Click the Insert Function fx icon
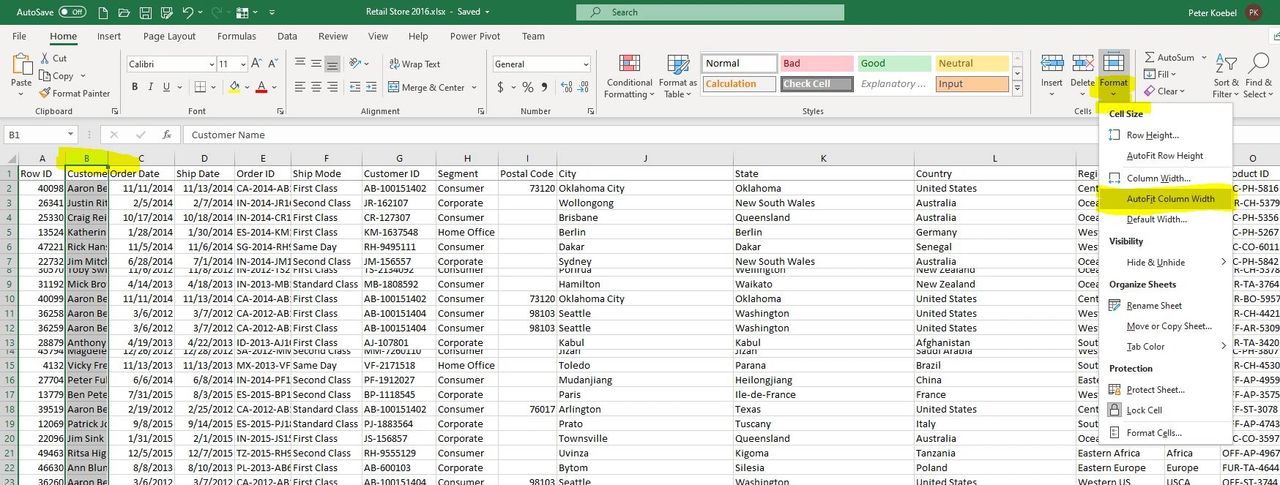The width and height of the screenshot is (1280, 485). point(166,135)
